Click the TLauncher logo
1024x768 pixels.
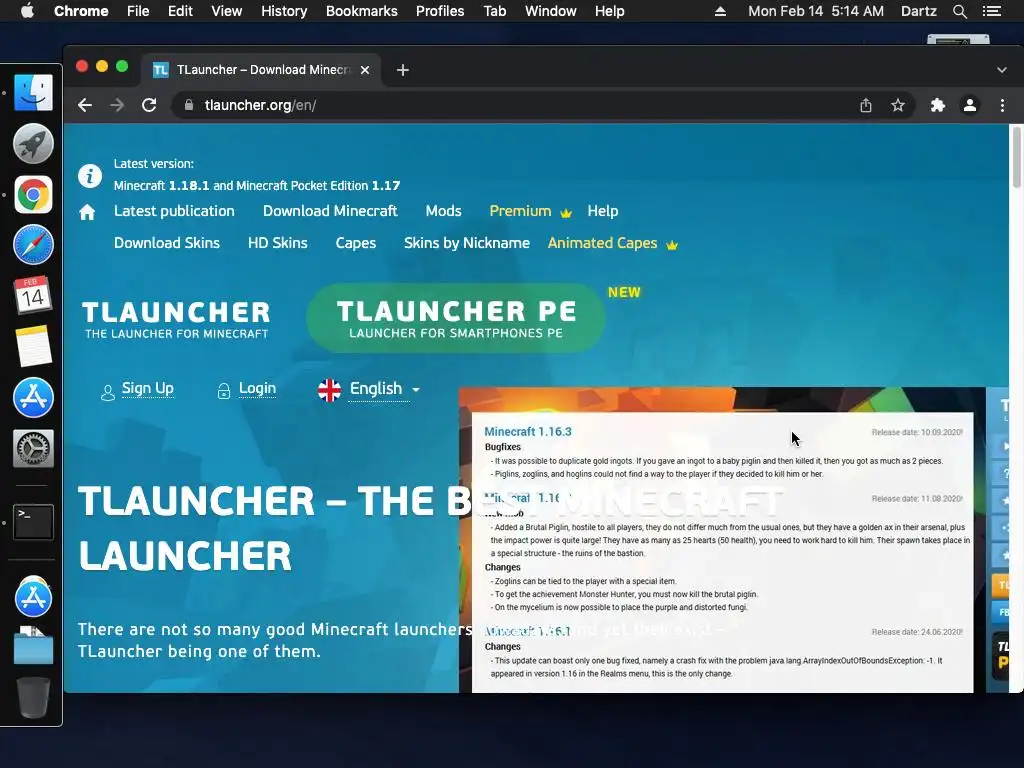[x=176, y=319]
